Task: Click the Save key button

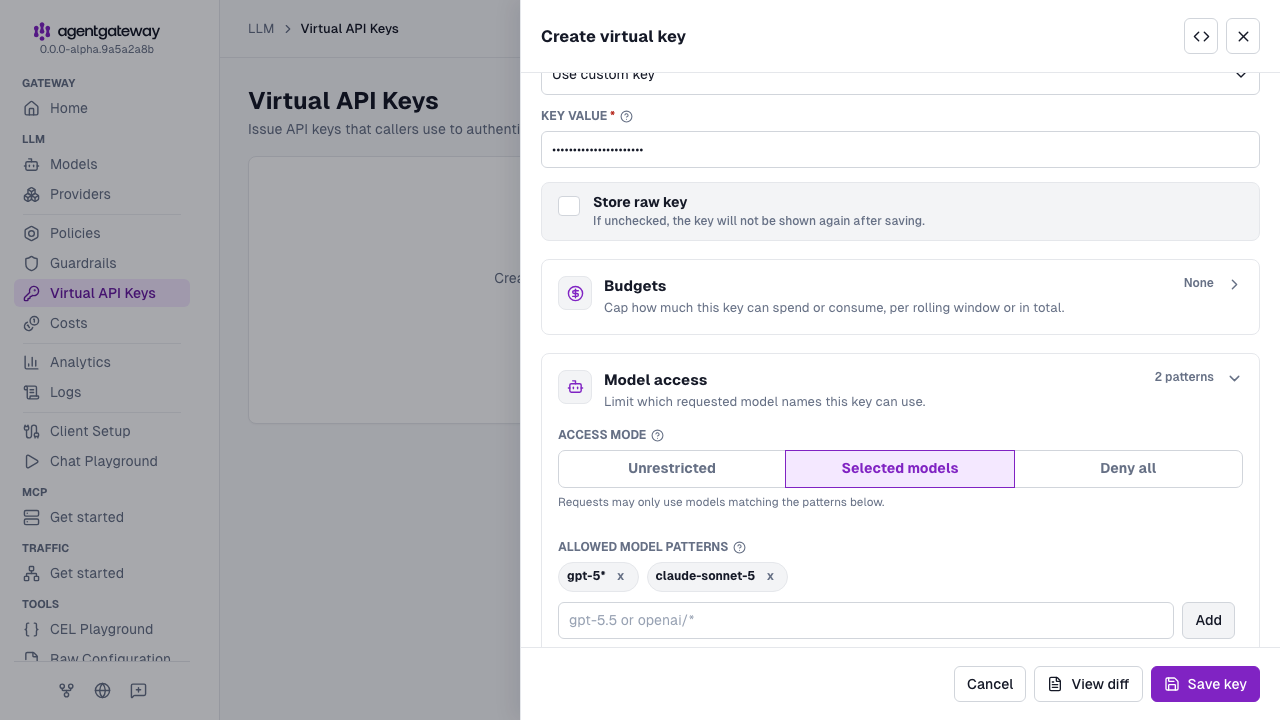Action: click(1205, 684)
